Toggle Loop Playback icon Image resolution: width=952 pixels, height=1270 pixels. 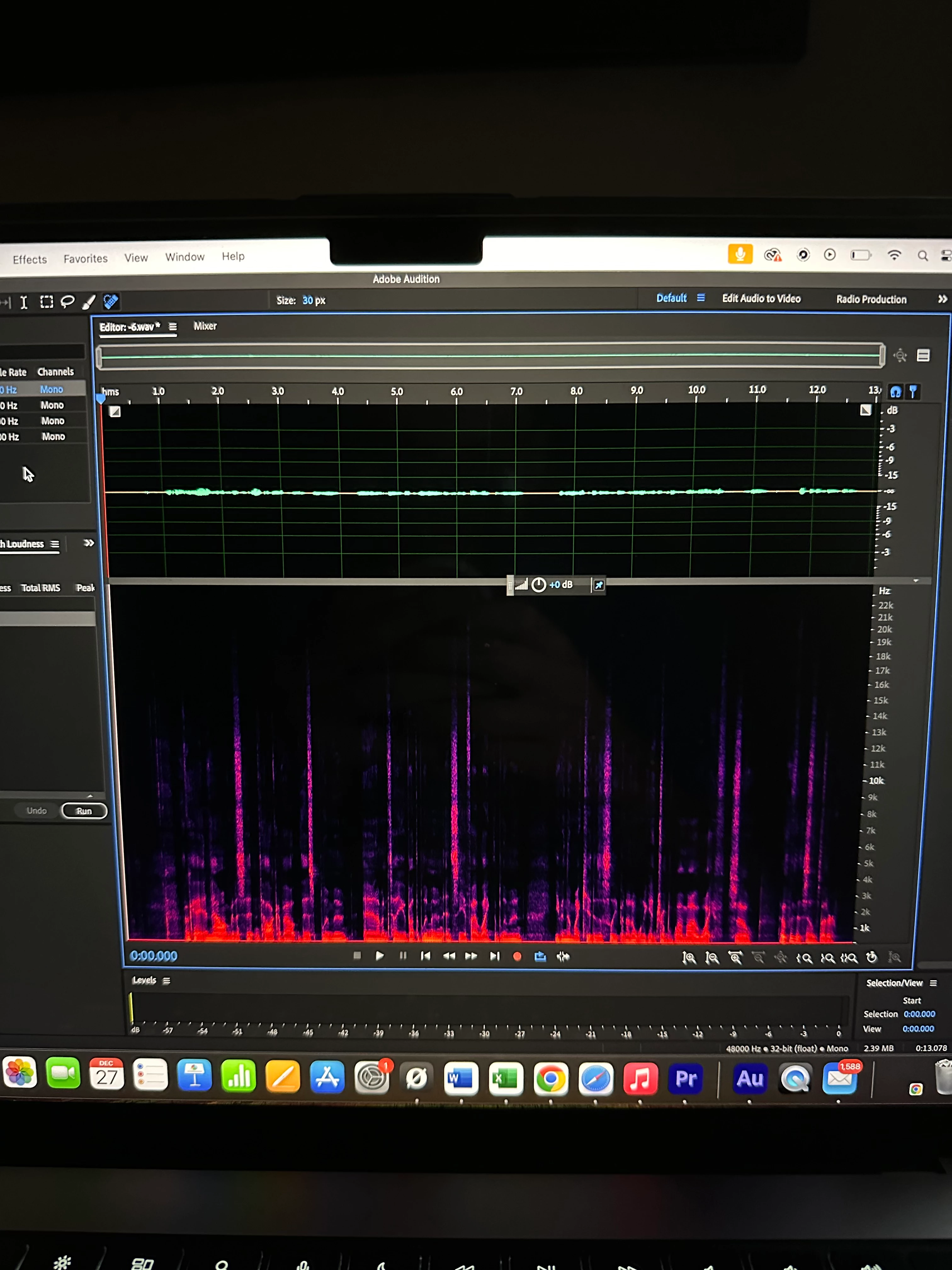coord(540,957)
